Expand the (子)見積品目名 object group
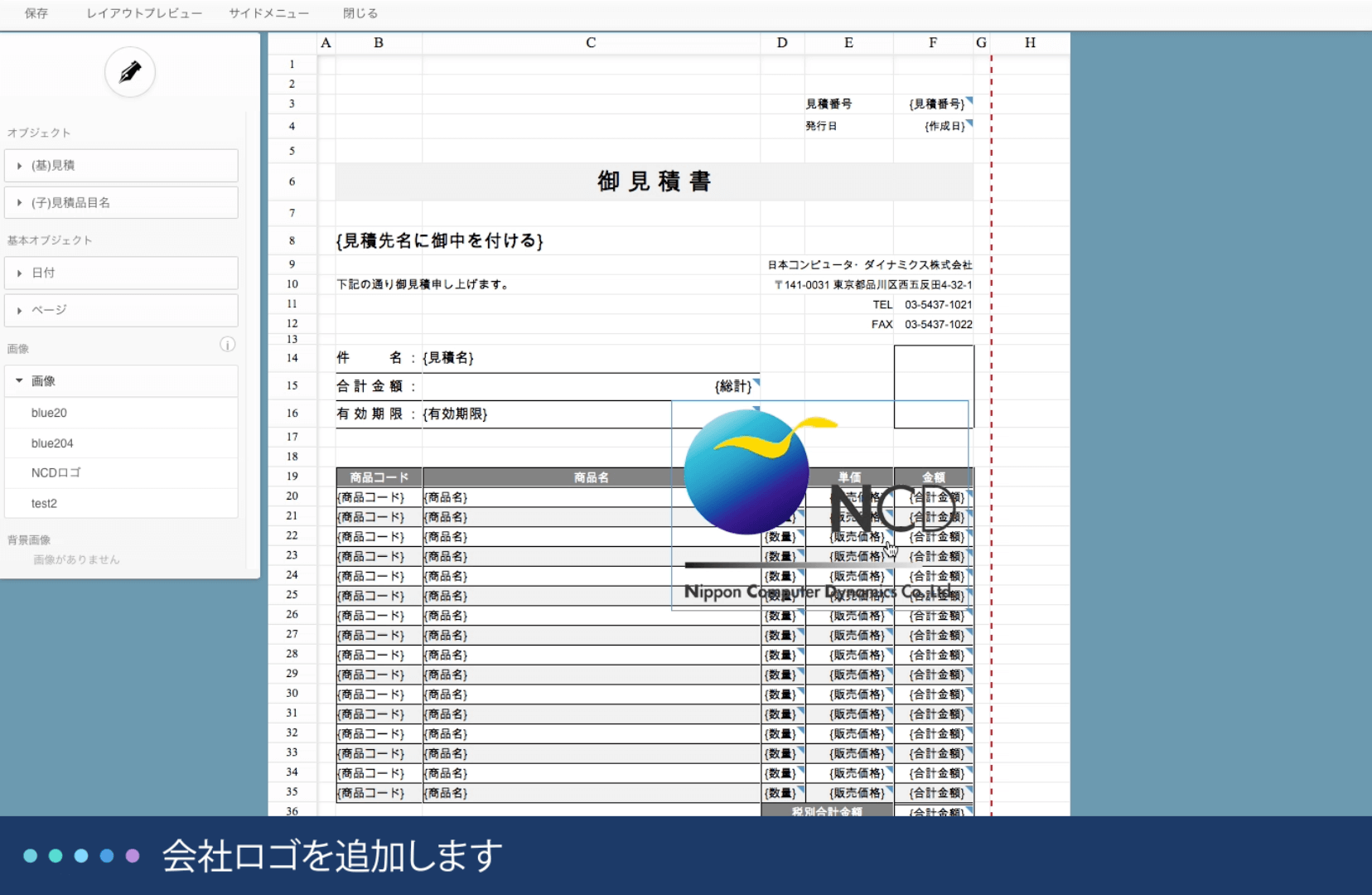This screenshot has width=1372, height=895. (121, 202)
